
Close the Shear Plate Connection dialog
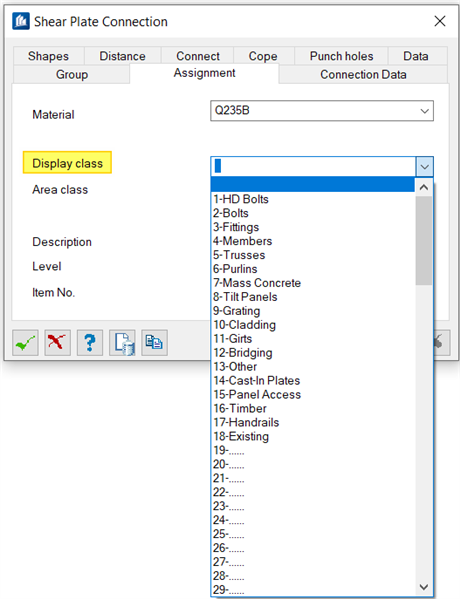[440, 21]
